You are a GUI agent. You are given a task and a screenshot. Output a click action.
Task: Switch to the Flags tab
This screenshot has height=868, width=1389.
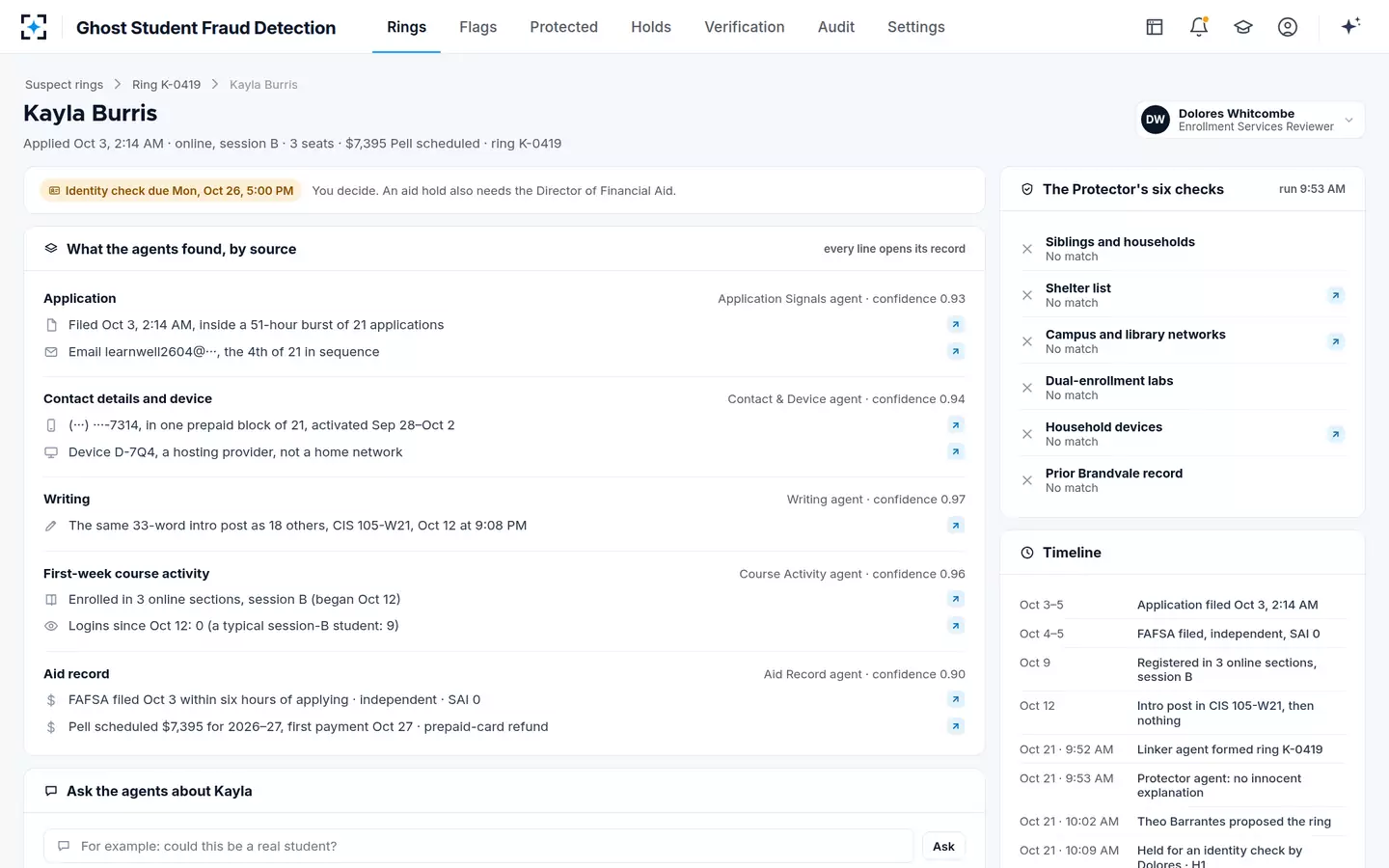[478, 27]
